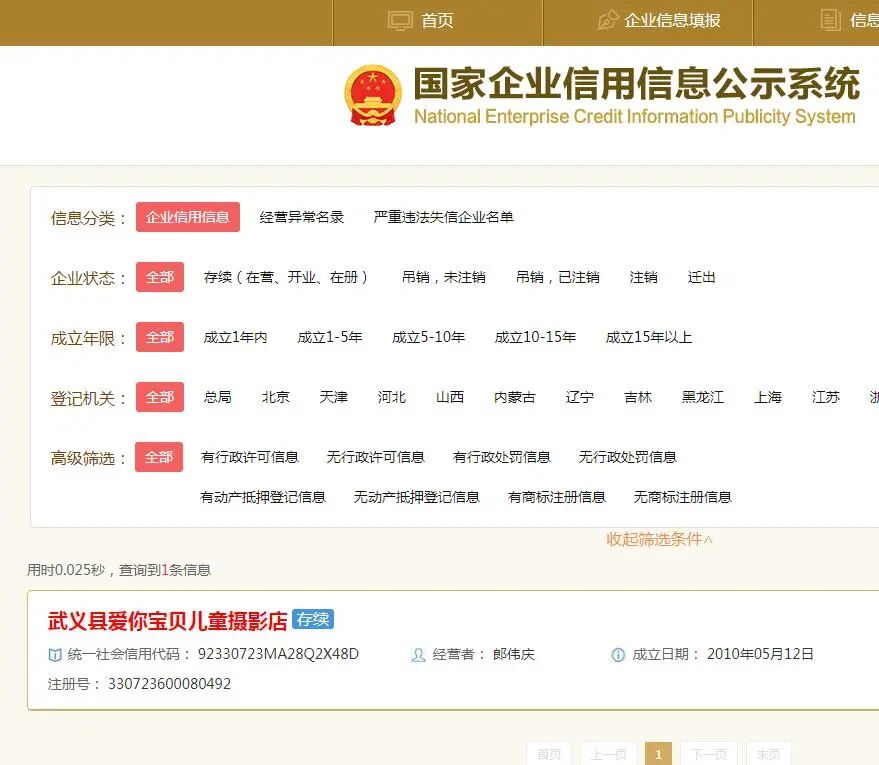This screenshot has width=879, height=765.
Task: Filter by 成立15年以上
Action: 649,337
